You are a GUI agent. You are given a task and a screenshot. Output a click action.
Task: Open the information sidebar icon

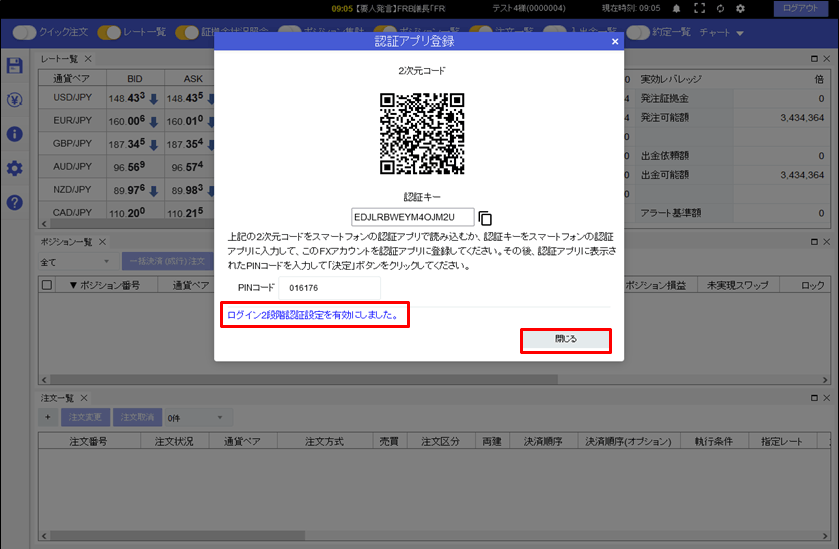[14, 134]
